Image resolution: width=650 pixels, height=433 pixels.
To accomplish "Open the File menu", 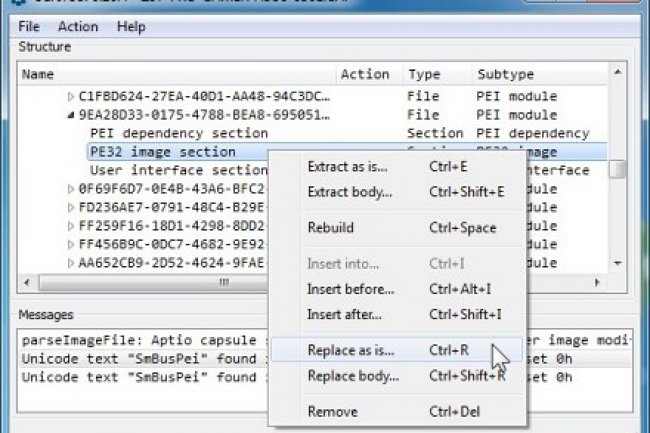I will pos(29,26).
